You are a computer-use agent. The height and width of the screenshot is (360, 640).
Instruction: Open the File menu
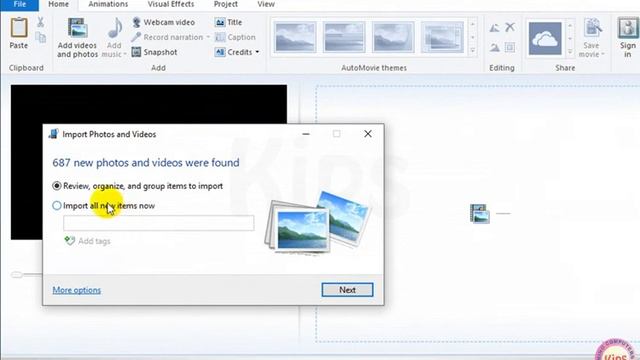point(20,4)
